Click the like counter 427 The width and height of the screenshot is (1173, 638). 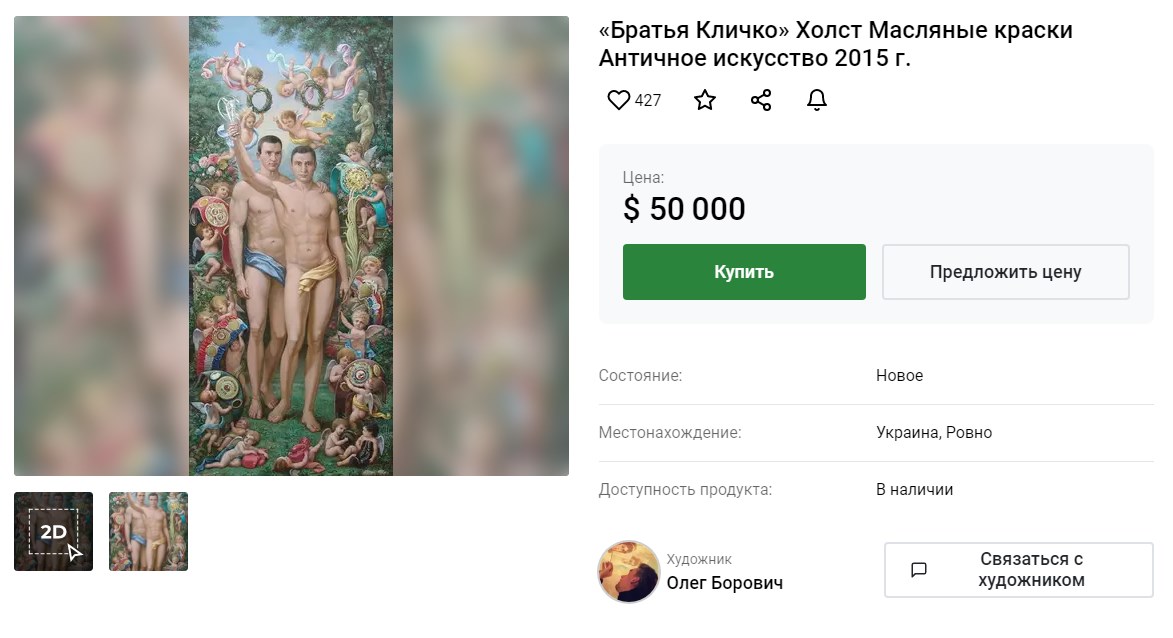coord(650,100)
